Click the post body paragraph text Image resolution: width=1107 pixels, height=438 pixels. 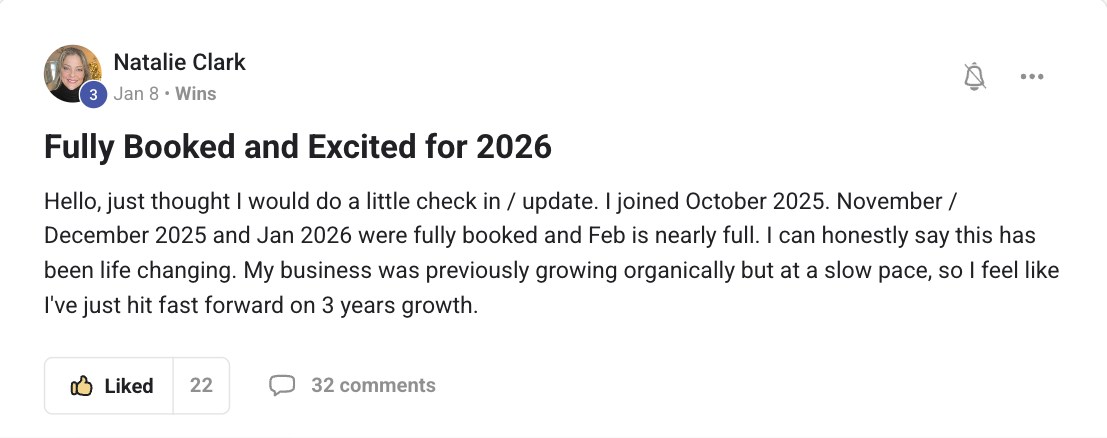[x=551, y=253]
